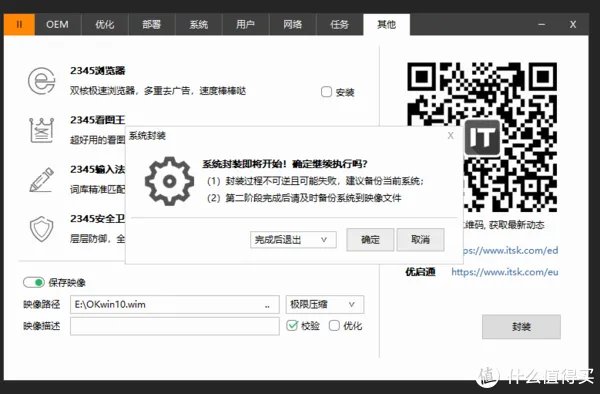Viewport: 600px width, 394px height.
Task: Click the QR code image
Action: point(482,137)
